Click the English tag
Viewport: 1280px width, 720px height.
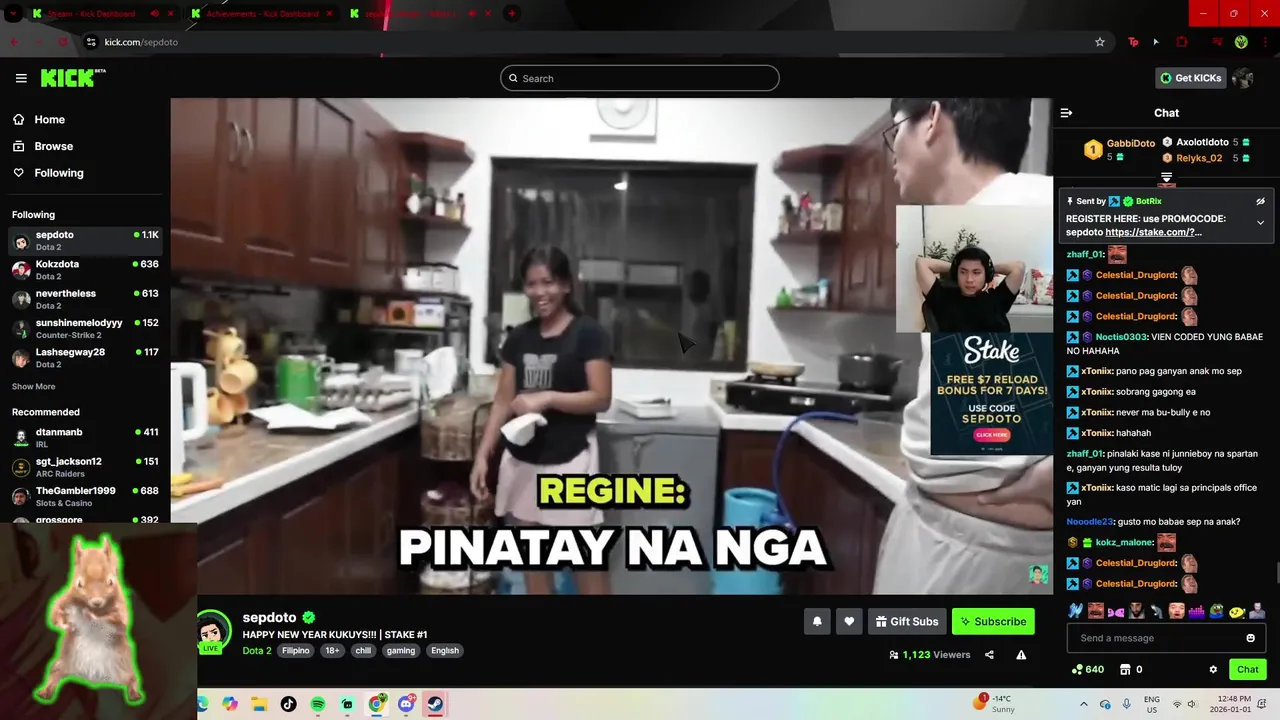tap(445, 650)
